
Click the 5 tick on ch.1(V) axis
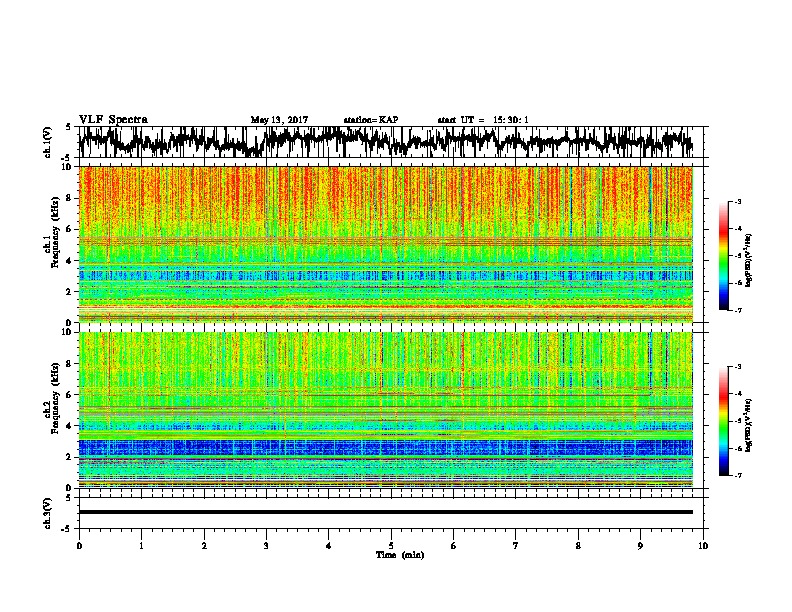(x=68, y=127)
